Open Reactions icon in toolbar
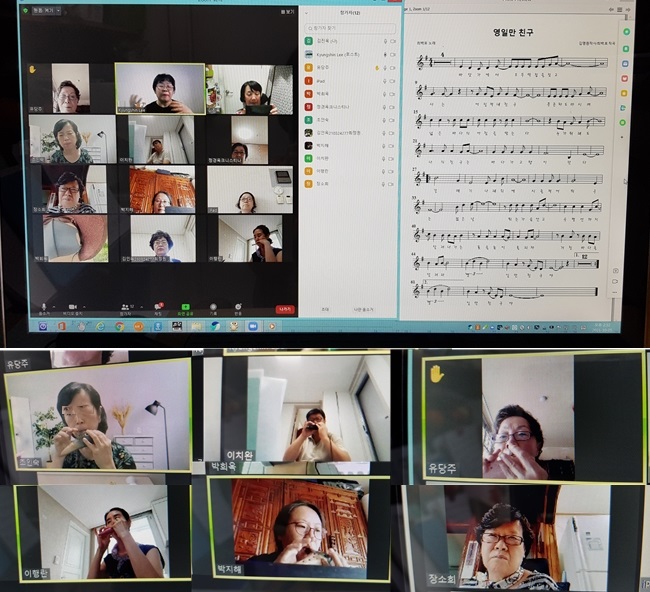The height and width of the screenshot is (592, 650). (238, 304)
